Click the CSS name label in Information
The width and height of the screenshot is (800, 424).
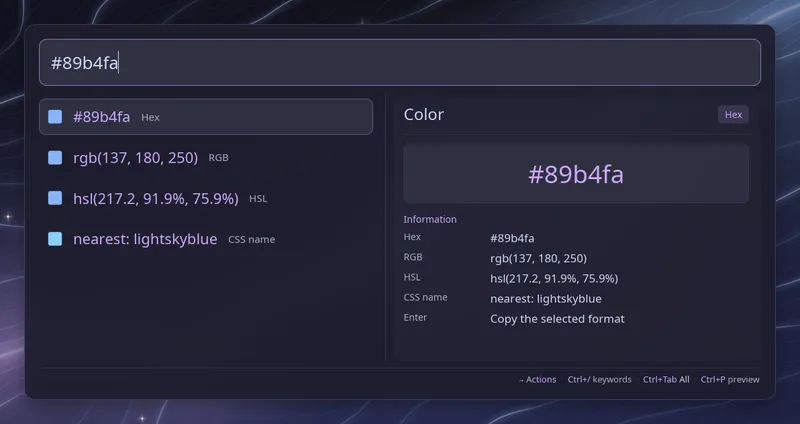tap(426, 297)
